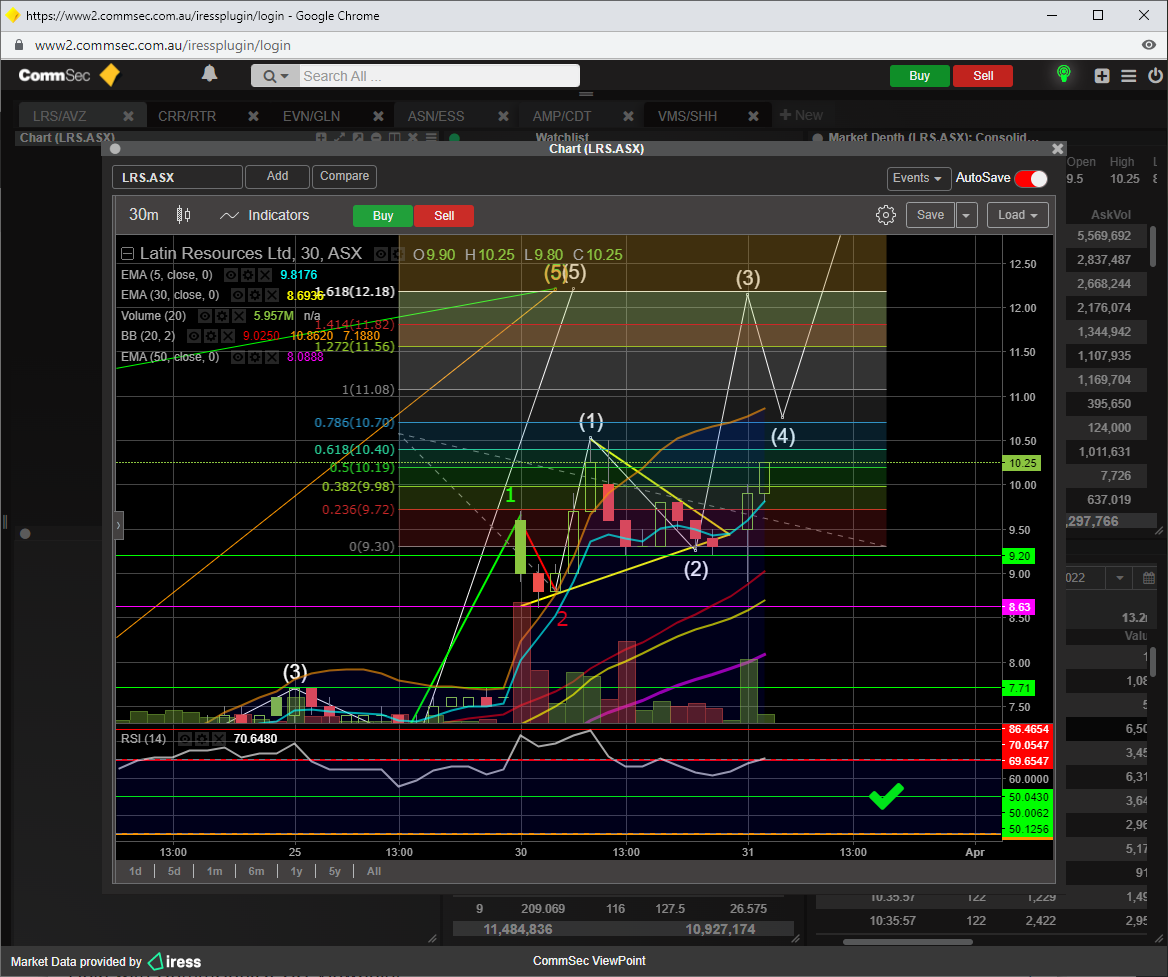This screenshot has height=977, width=1168.
Task: Click the 8.63 magenta price level marker
Action: tap(1020, 607)
